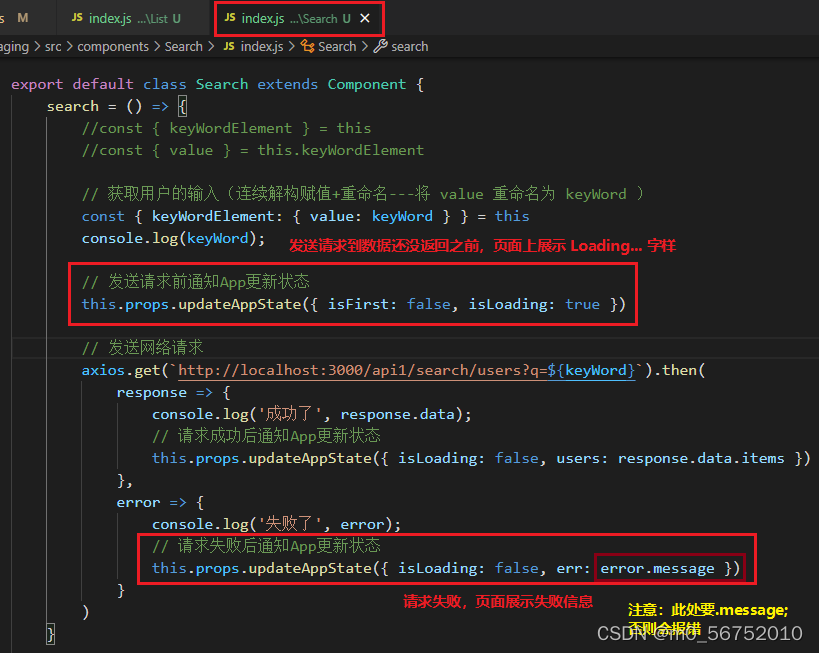This screenshot has width=819, height=653.
Task: Click the keyWordElement destructuring identifier
Action: (x=213, y=216)
